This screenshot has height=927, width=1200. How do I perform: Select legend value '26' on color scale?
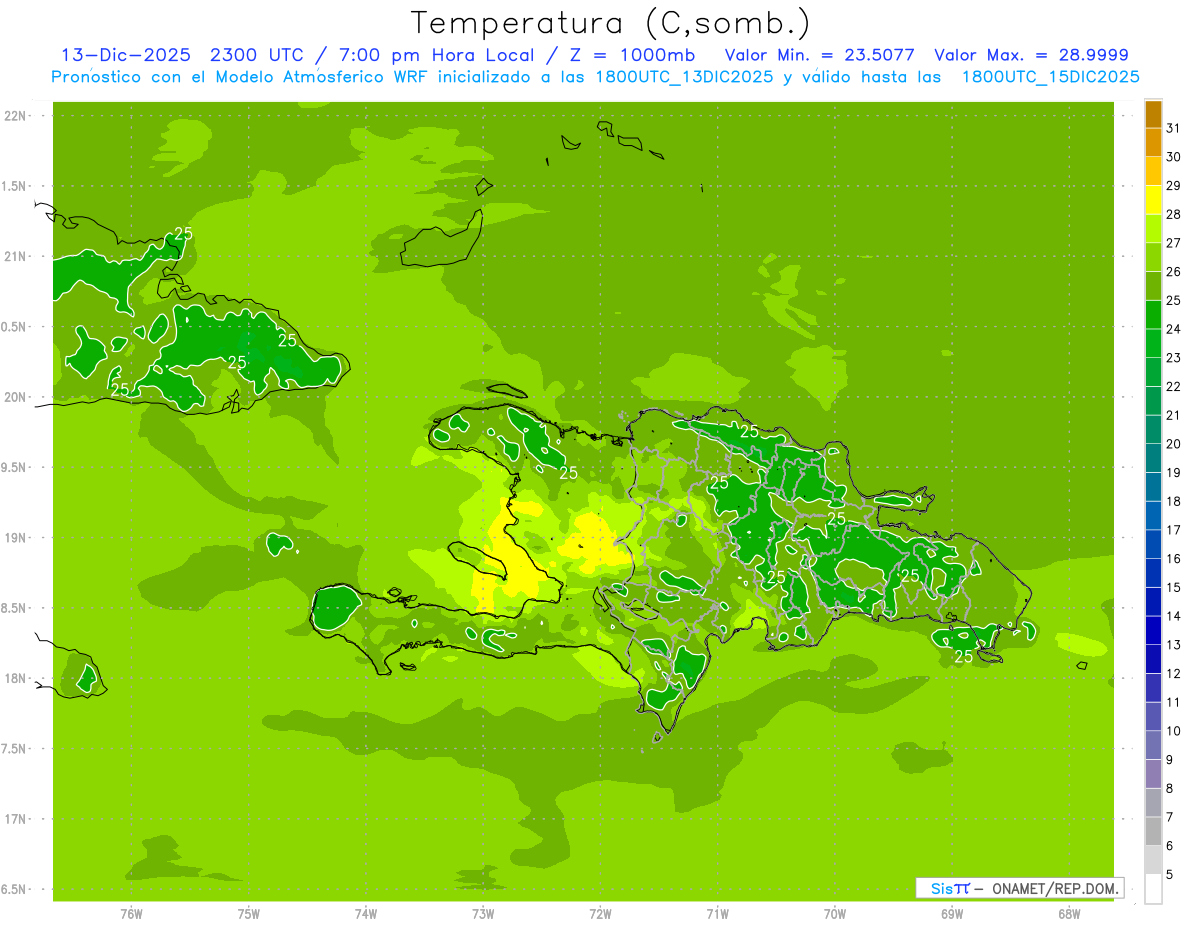1173,271
